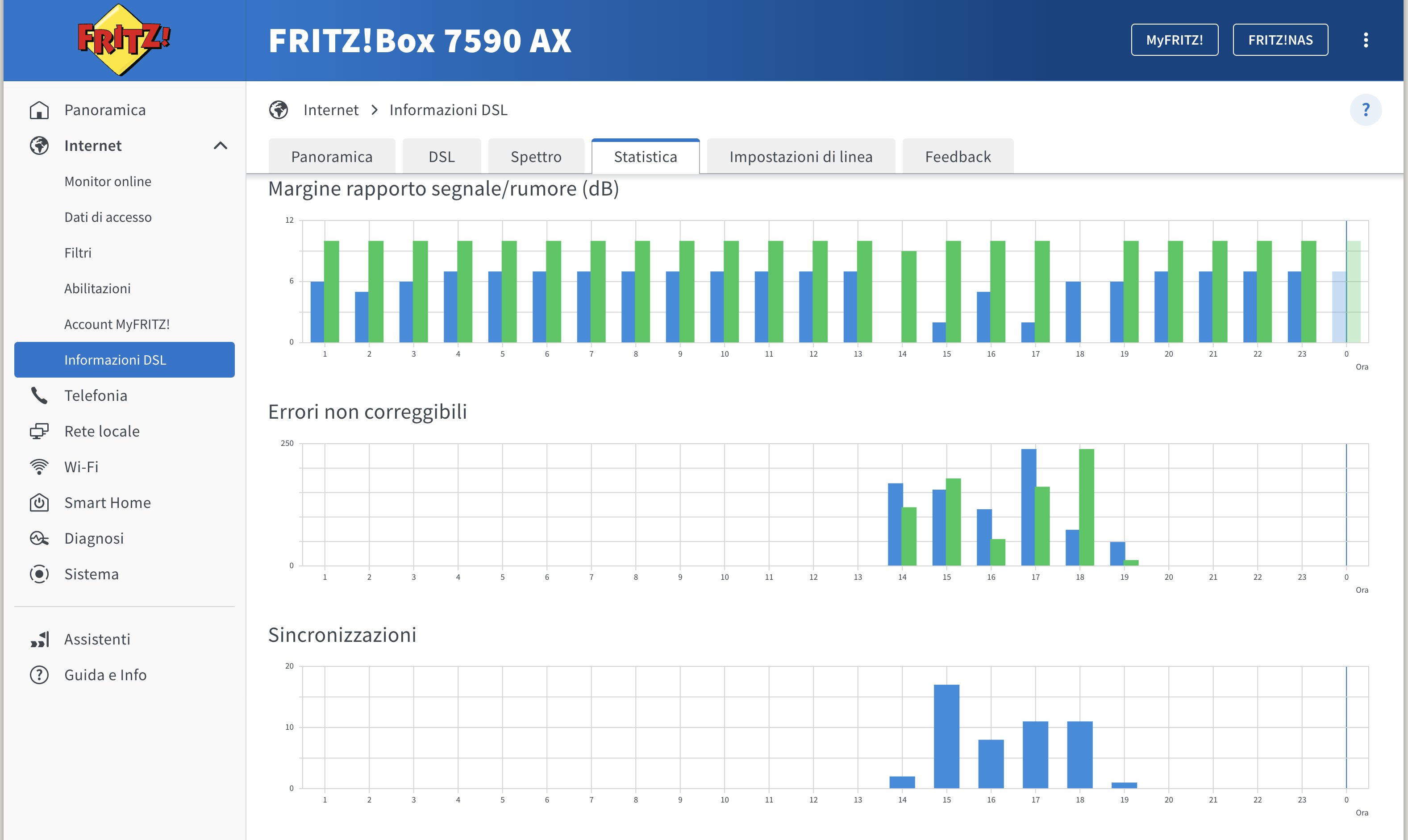Open Dati di accesso in the sidebar

click(x=125, y=217)
